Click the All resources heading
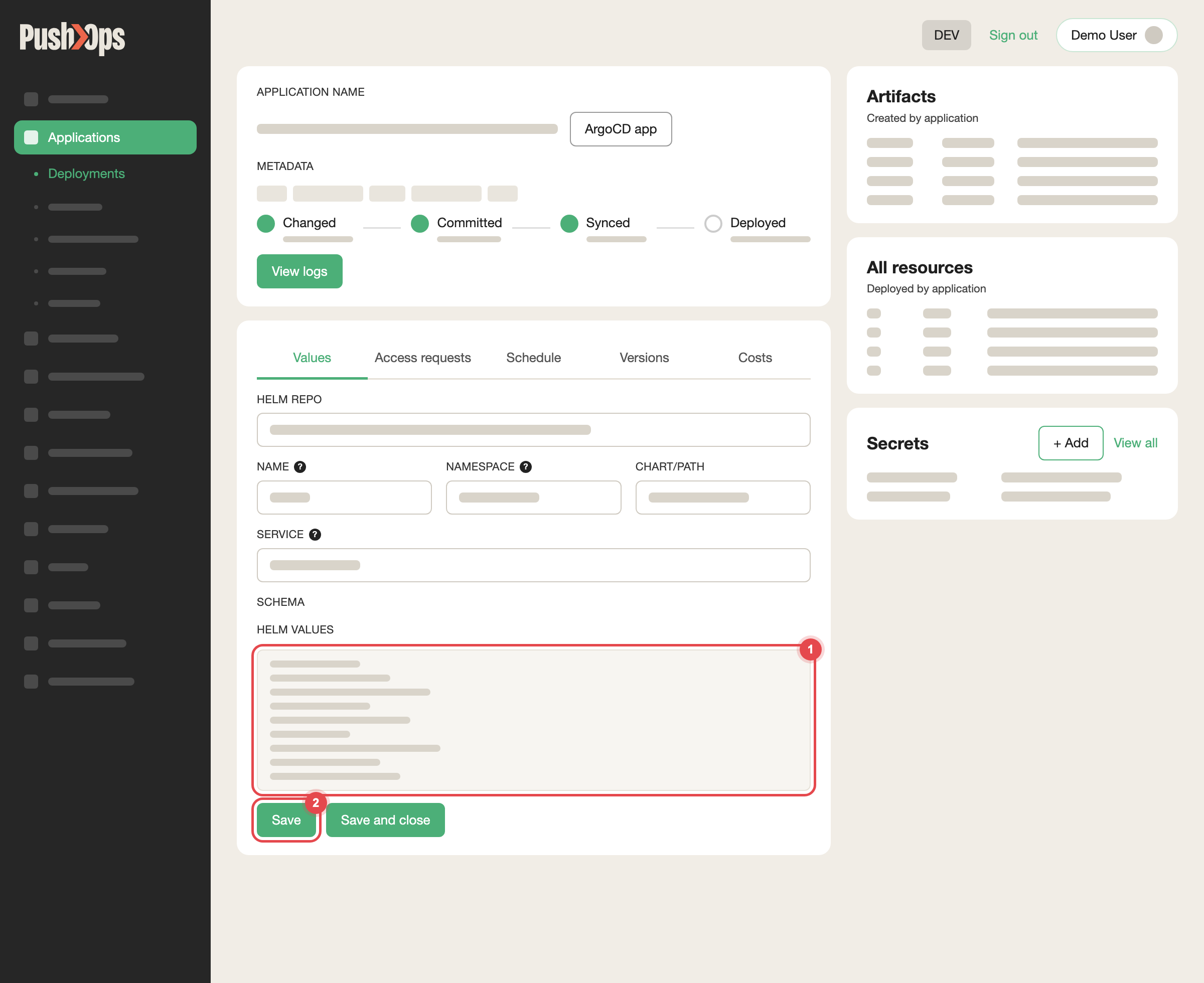 click(x=920, y=267)
